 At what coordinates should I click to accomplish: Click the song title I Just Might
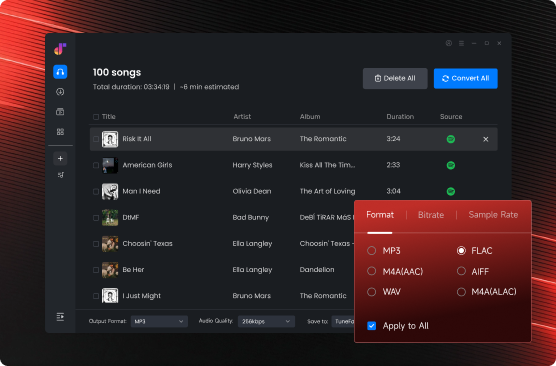(x=141, y=296)
